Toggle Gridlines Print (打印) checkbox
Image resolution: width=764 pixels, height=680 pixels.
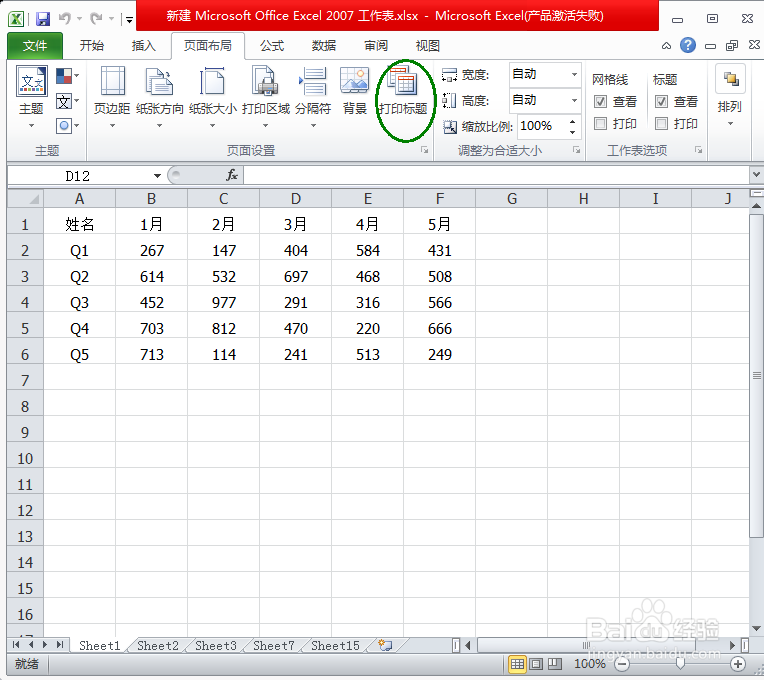(600, 124)
